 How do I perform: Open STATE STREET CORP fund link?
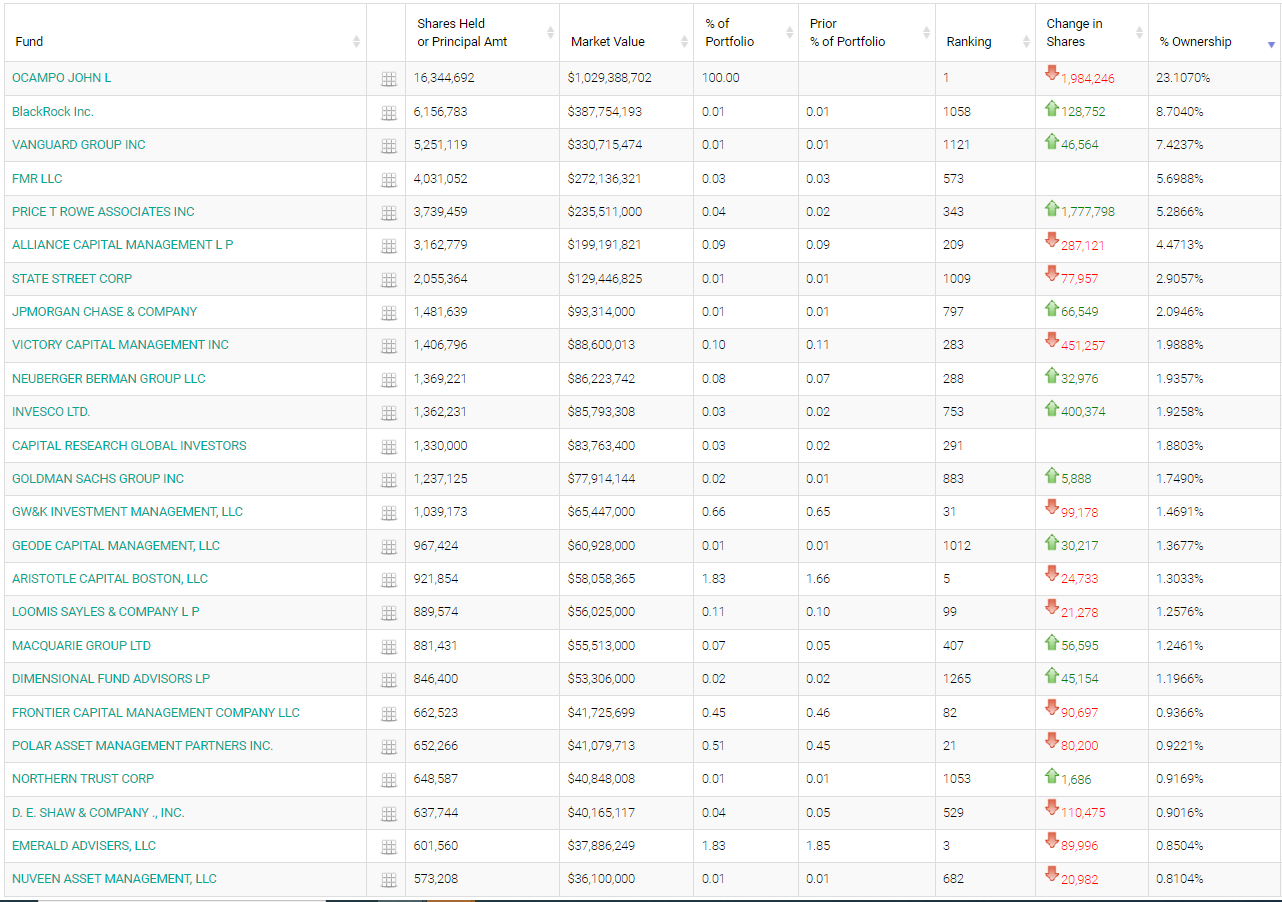tap(72, 278)
